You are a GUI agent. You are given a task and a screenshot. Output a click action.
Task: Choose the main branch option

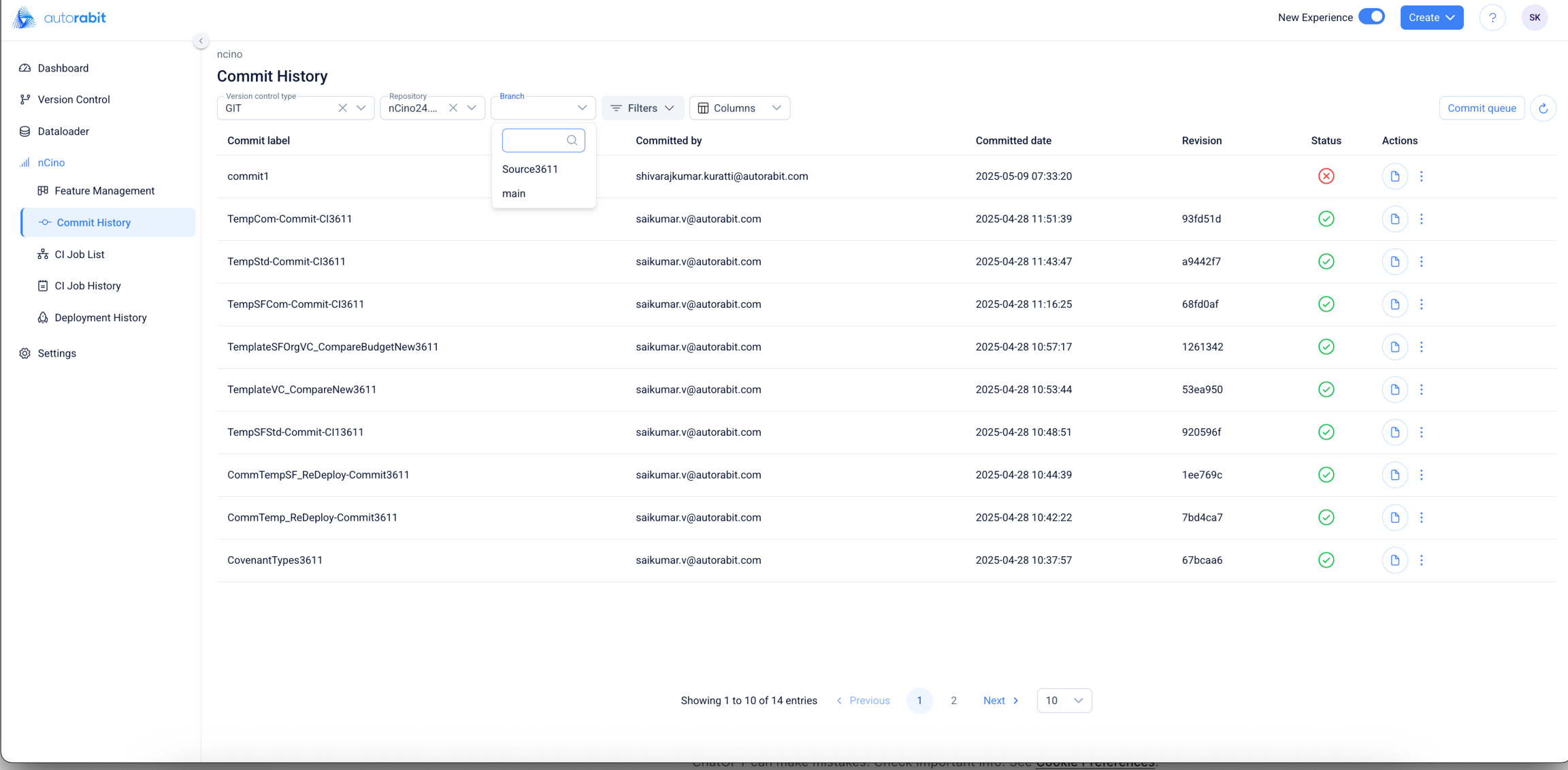point(514,194)
